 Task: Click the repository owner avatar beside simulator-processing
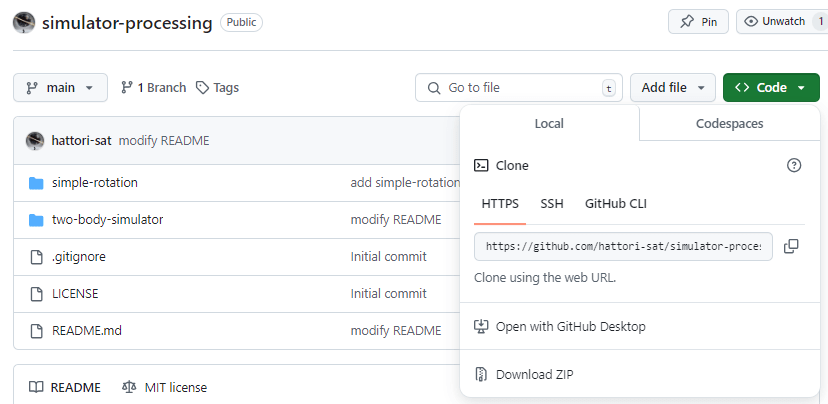point(24,23)
